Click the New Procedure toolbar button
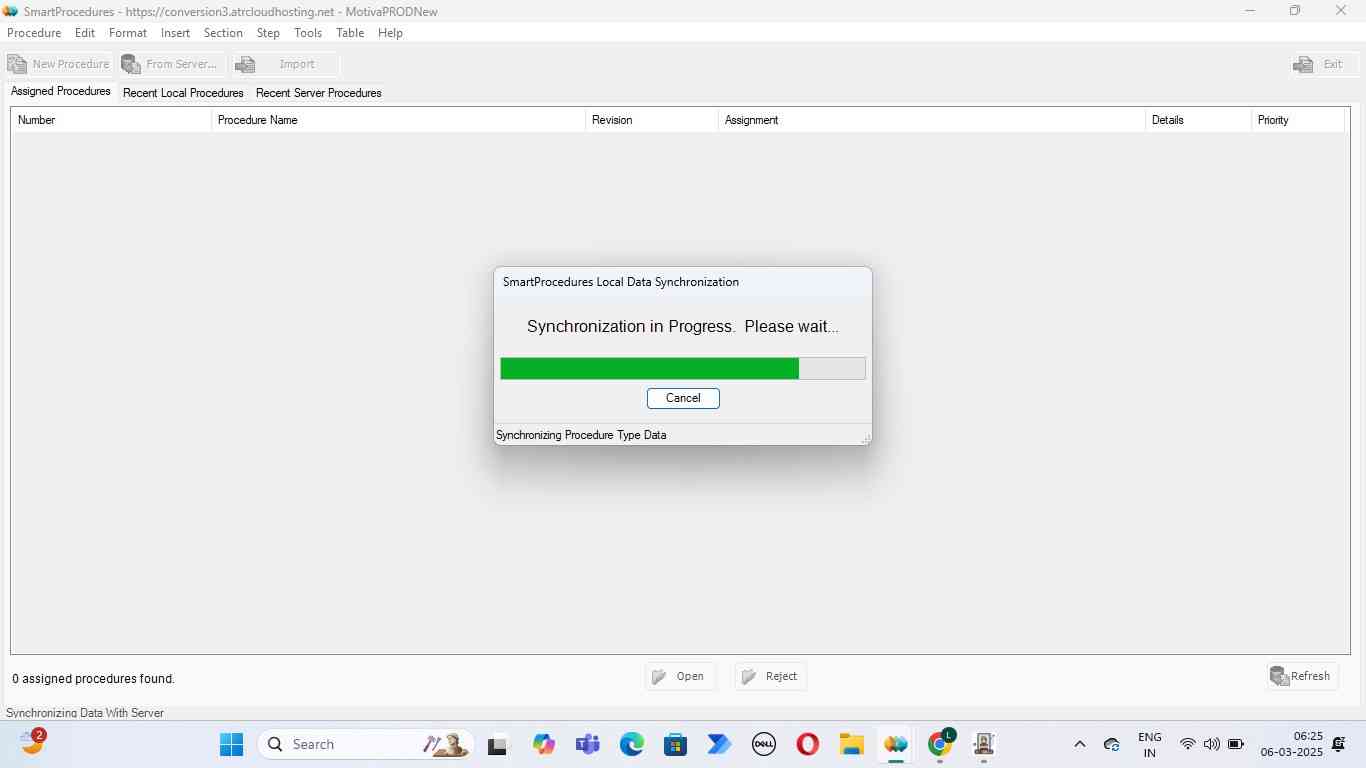Viewport: 1366px width, 768px height. point(58,64)
